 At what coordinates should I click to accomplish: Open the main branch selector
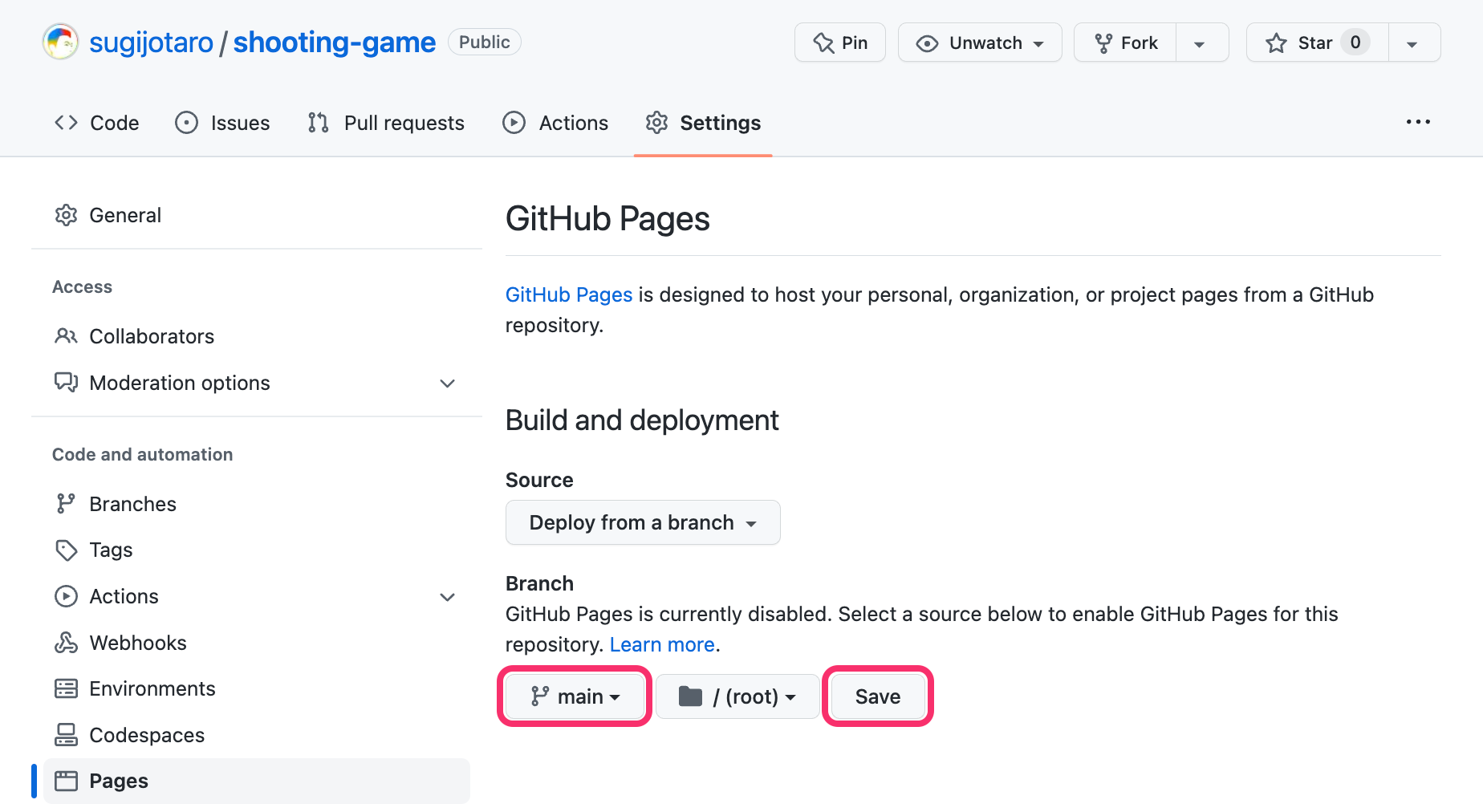point(574,696)
